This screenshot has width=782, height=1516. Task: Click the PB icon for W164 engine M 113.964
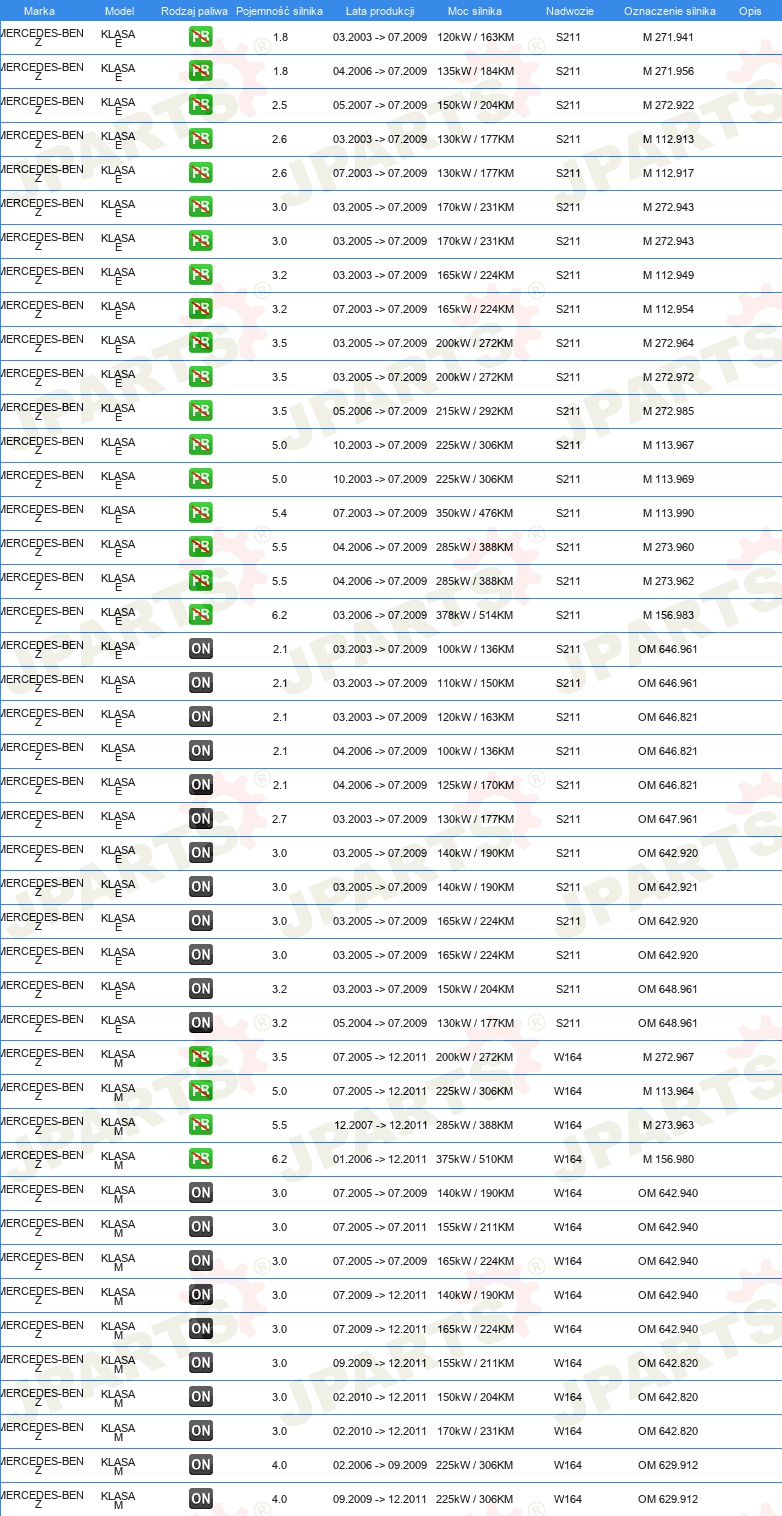click(201, 1091)
